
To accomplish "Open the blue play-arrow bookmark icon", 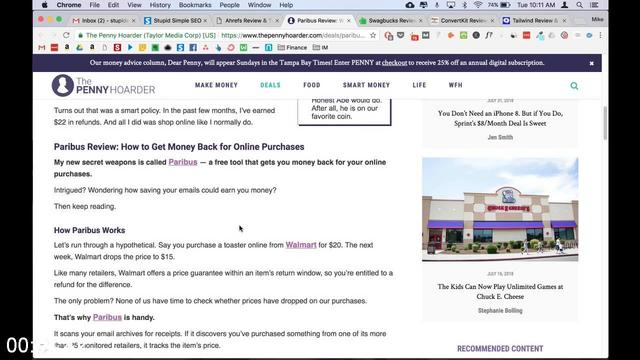I will pos(130,48).
